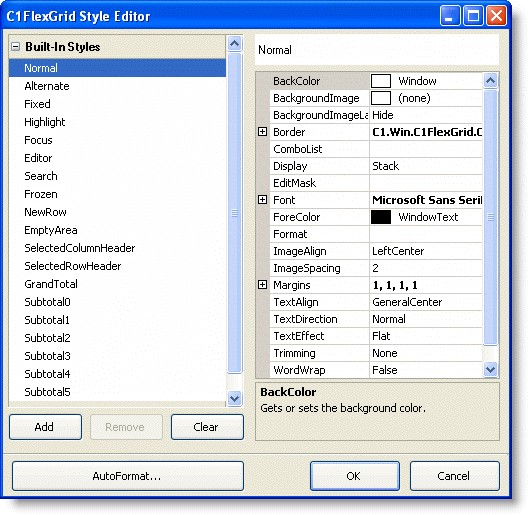The width and height of the screenshot is (528, 515).
Task: Select the Editor style
Action: coord(117,158)
